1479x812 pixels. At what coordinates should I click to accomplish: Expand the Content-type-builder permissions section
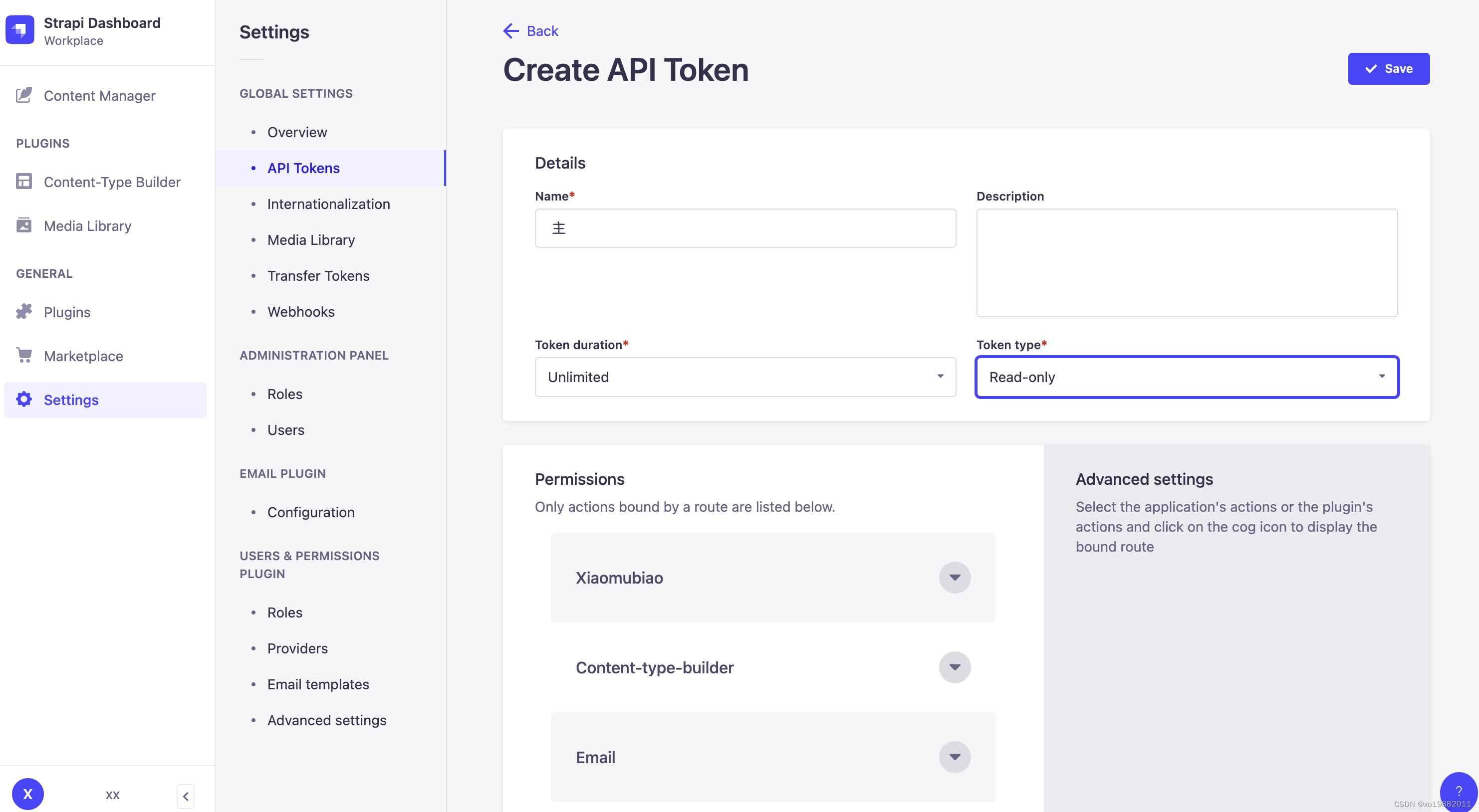[x=955, y=667]
